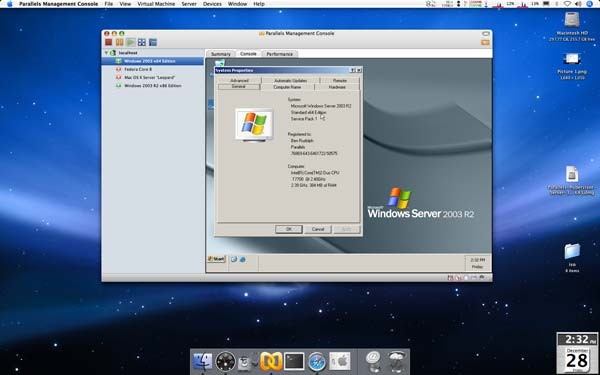Click the first quick launch icon beside Start
Screen dimensions: 600x375
click(x=234, y=259)
